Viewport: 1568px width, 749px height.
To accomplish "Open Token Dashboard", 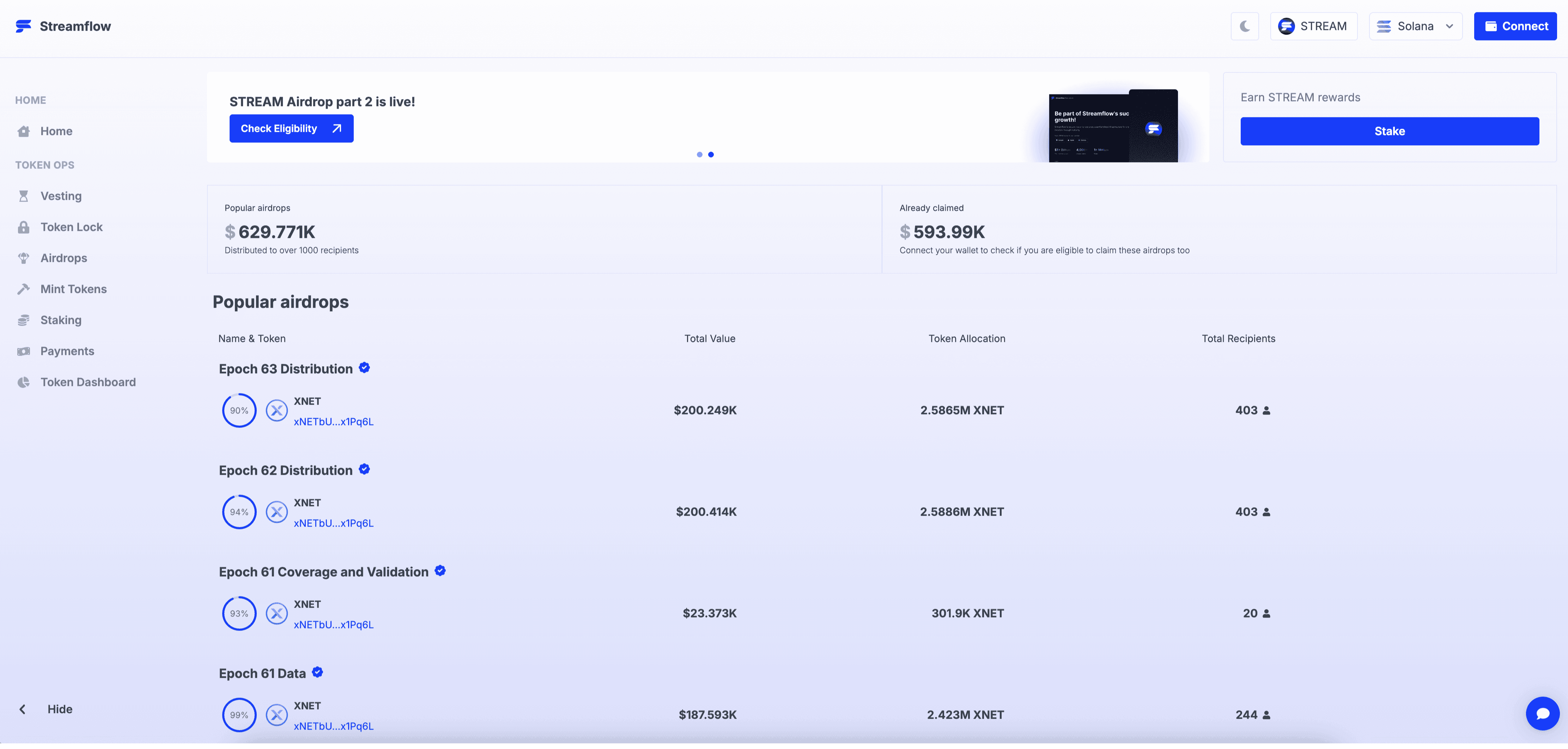I will tap(88, 382).
